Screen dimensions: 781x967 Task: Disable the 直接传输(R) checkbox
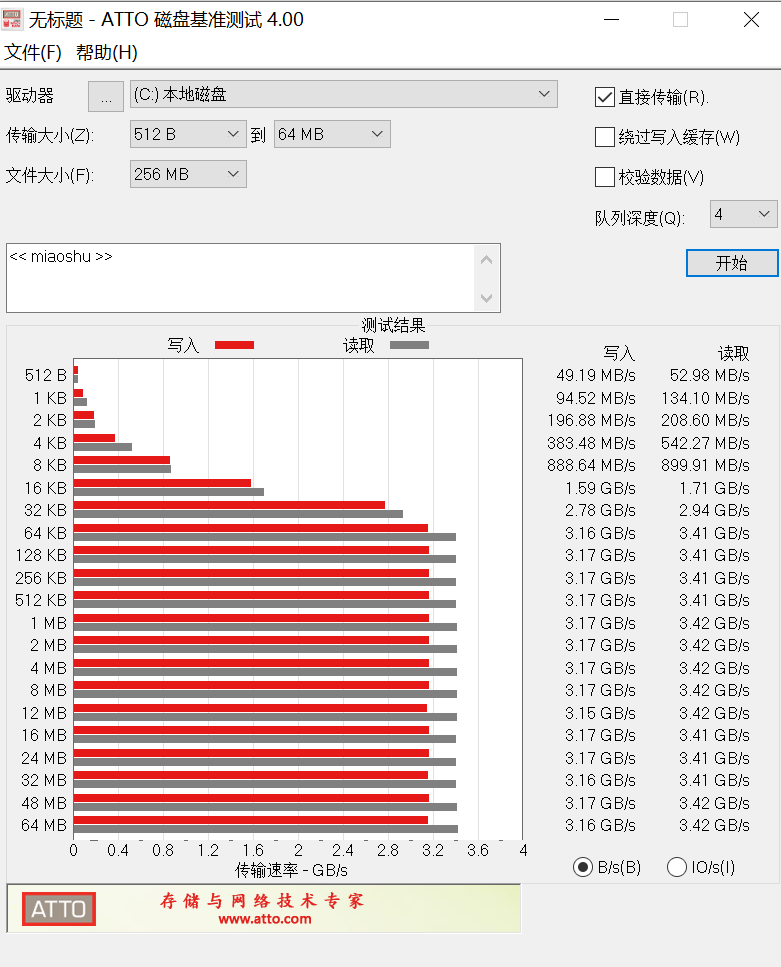coord(605,97)
